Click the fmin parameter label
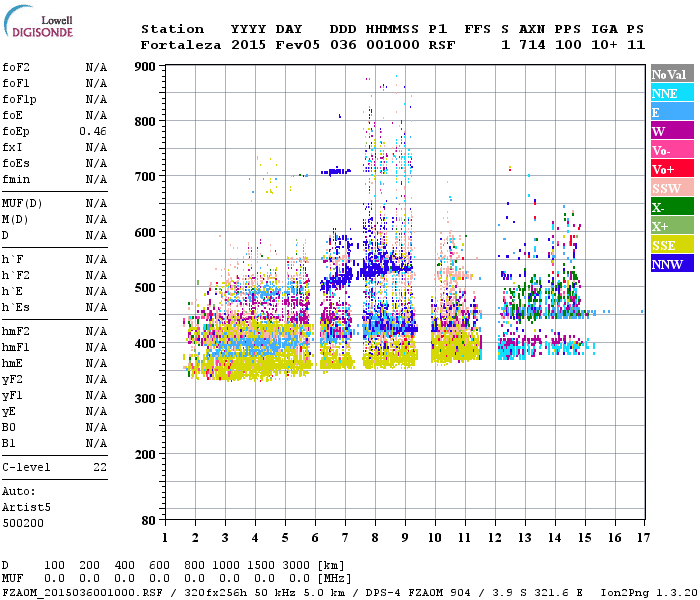 coord(16,179)
